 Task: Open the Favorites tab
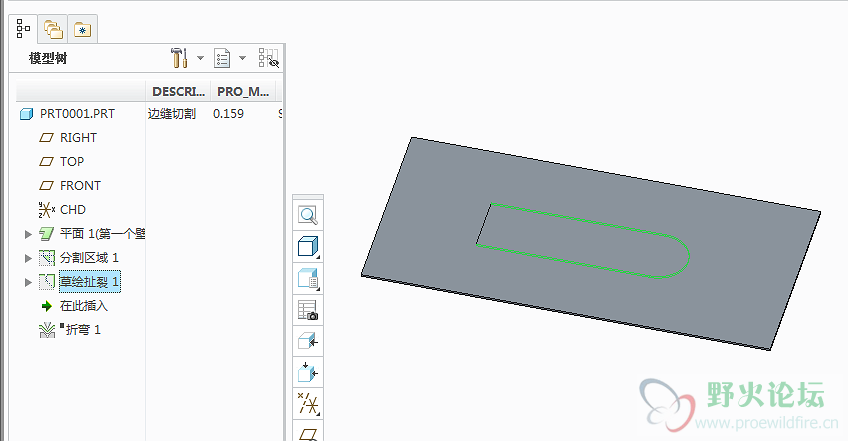[x=82, y=30]
